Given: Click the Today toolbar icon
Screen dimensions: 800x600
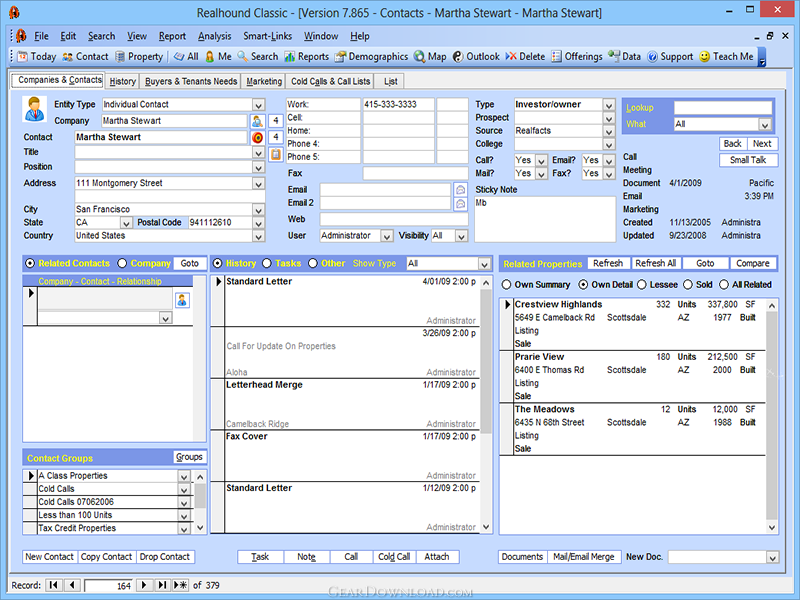Looking at the screenshot, I should pyautogui.click(x=22, y=57).
